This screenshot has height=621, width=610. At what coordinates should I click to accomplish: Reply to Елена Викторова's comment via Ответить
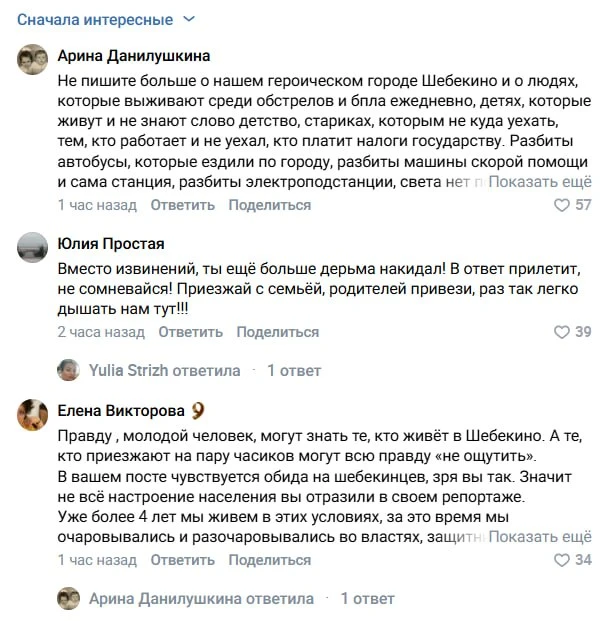pos(183,560)
